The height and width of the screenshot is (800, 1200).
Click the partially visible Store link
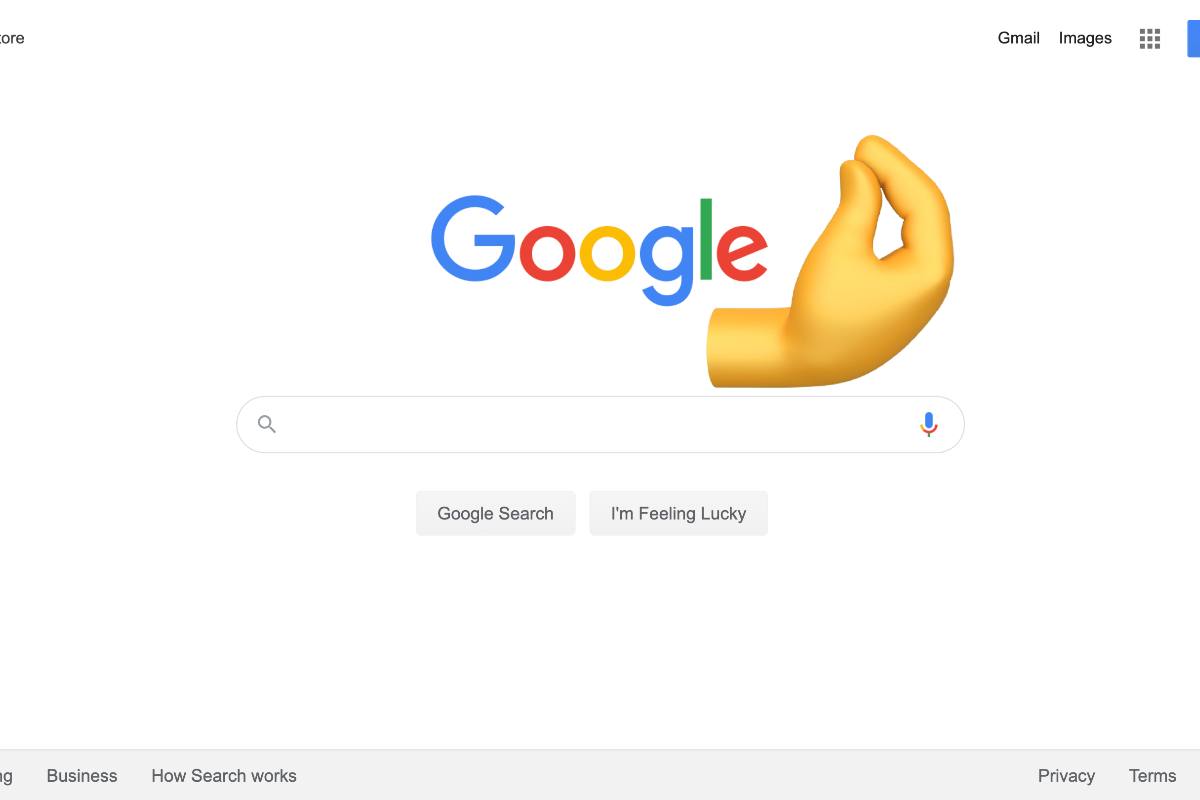(x=11, y=38)
